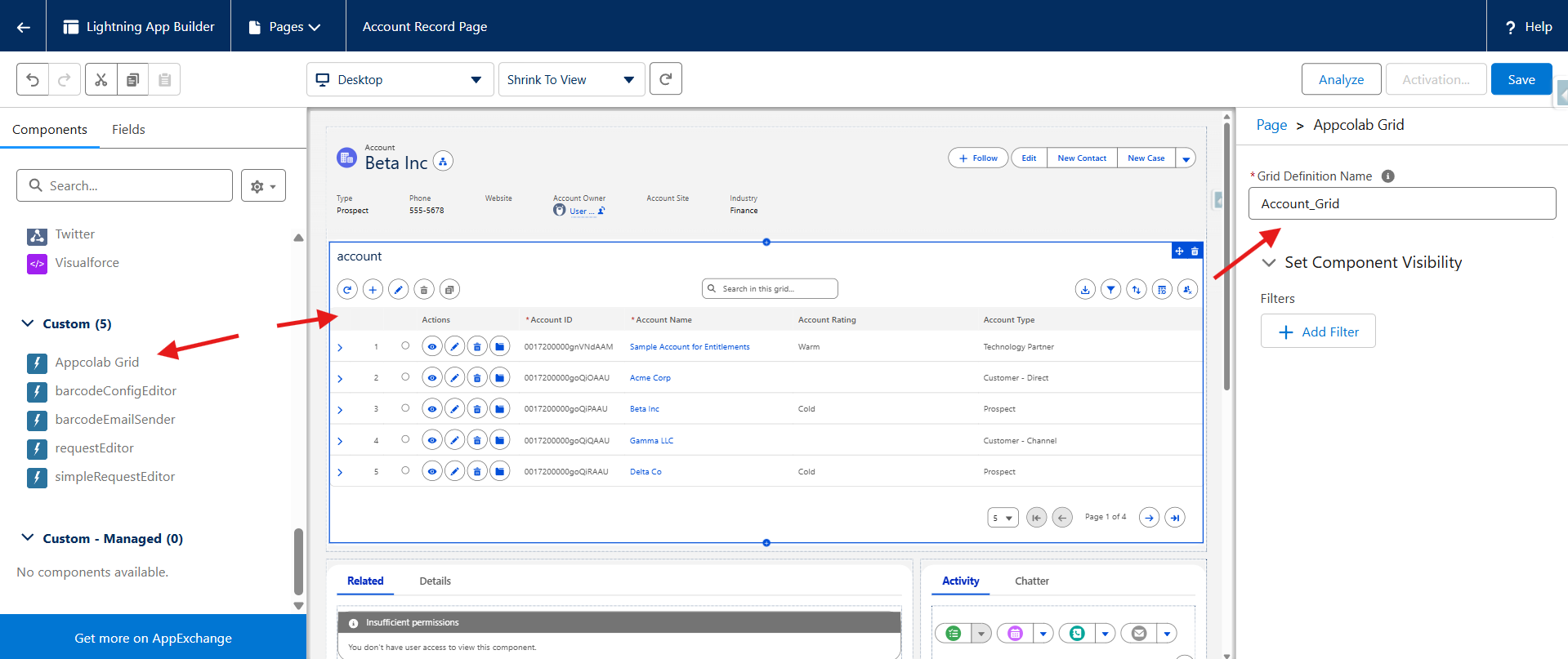Click the grid toolbar clone icon

coord(449,289)
